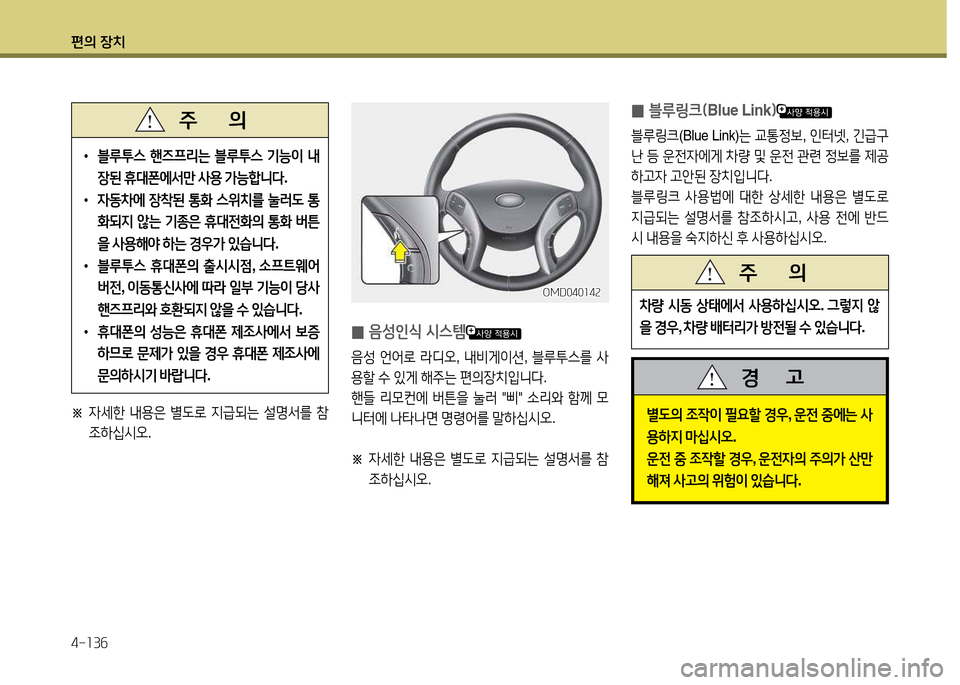
Task: Click the warning triangle in the Blue Link caution box
Action: (710, 272)
